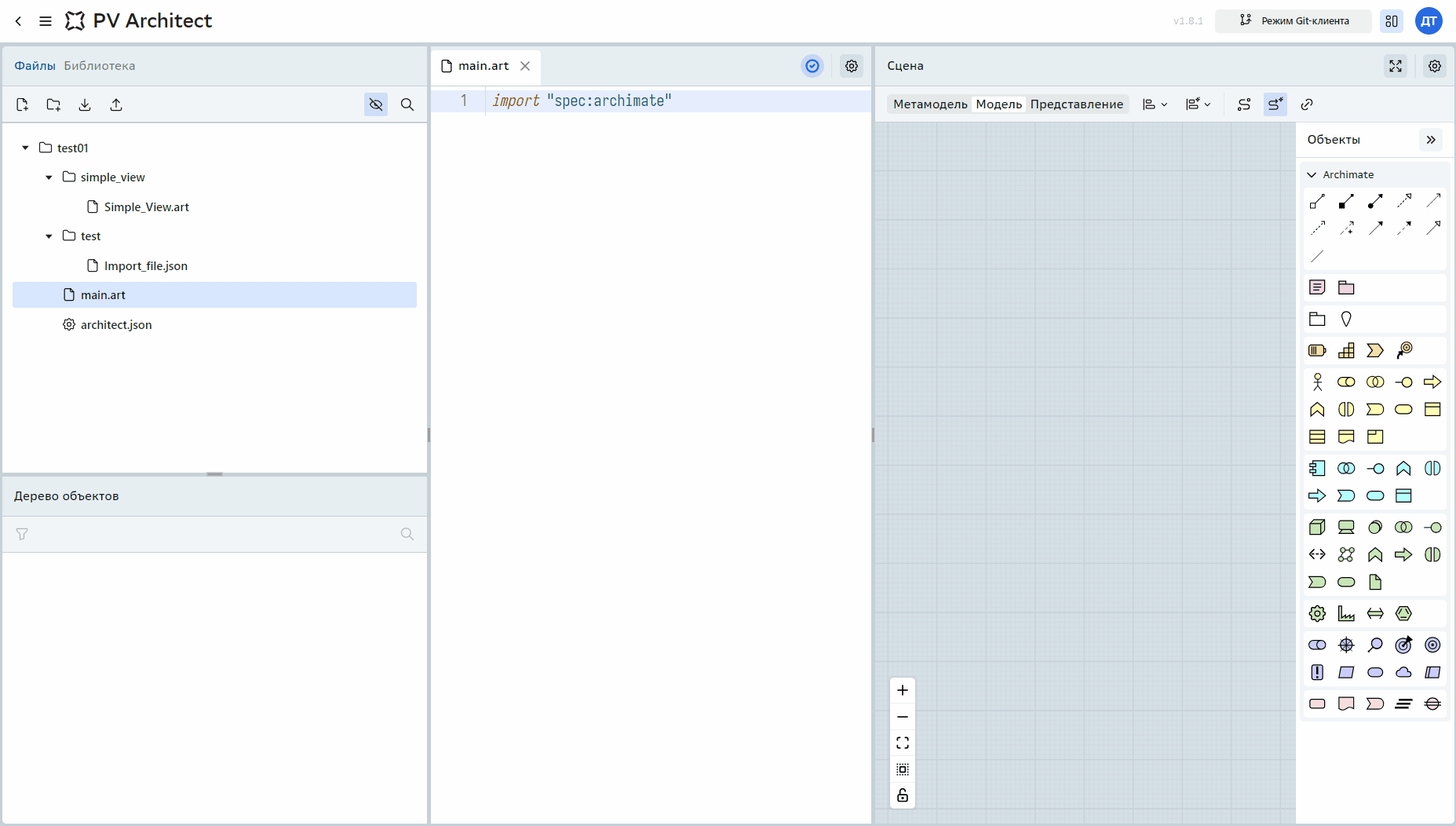The width and height of the screenshot is (1456, 826).
Task: Select main.art in file tree
Action: tap(214, 295)
